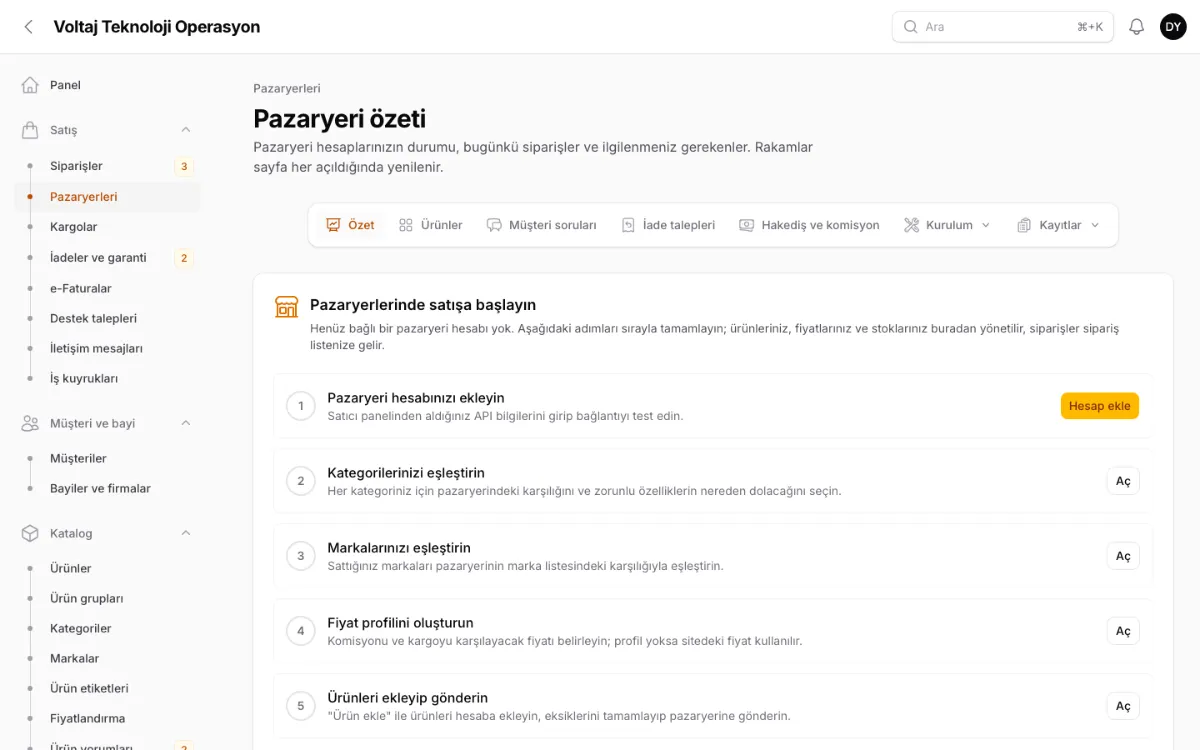1200x750 pixels.
Task: Open the Markalarınızı eşleştirin step with Aç
Action: (x=1123, y=556)
